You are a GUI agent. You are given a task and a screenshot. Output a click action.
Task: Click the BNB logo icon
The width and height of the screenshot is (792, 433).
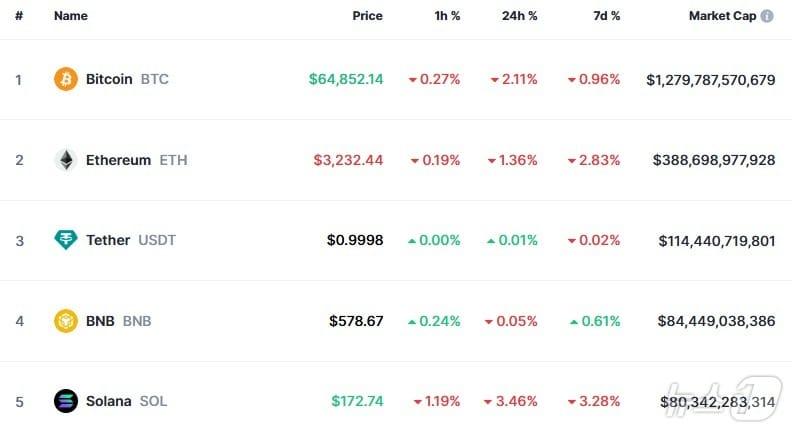[x=65, y=321]
